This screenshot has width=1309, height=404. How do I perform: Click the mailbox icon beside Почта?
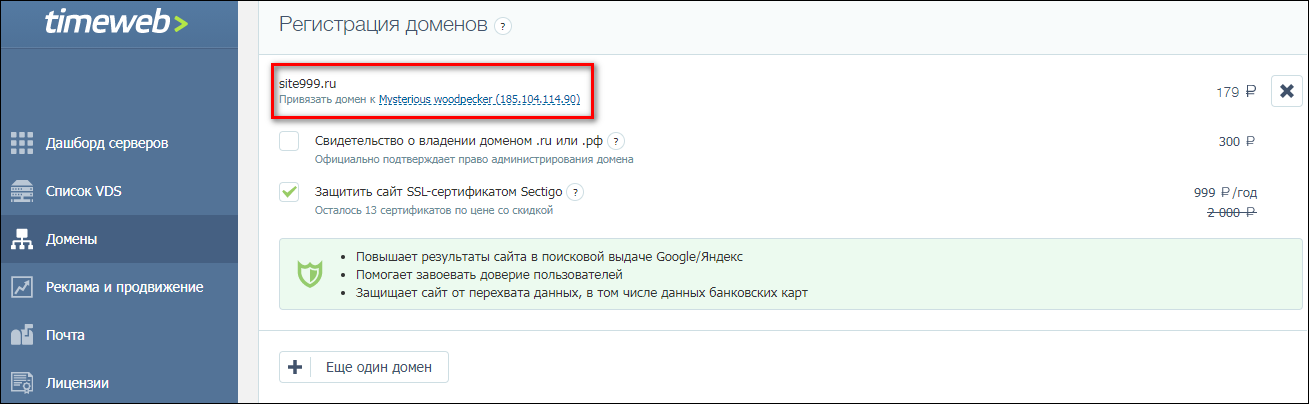click(22, 335)
